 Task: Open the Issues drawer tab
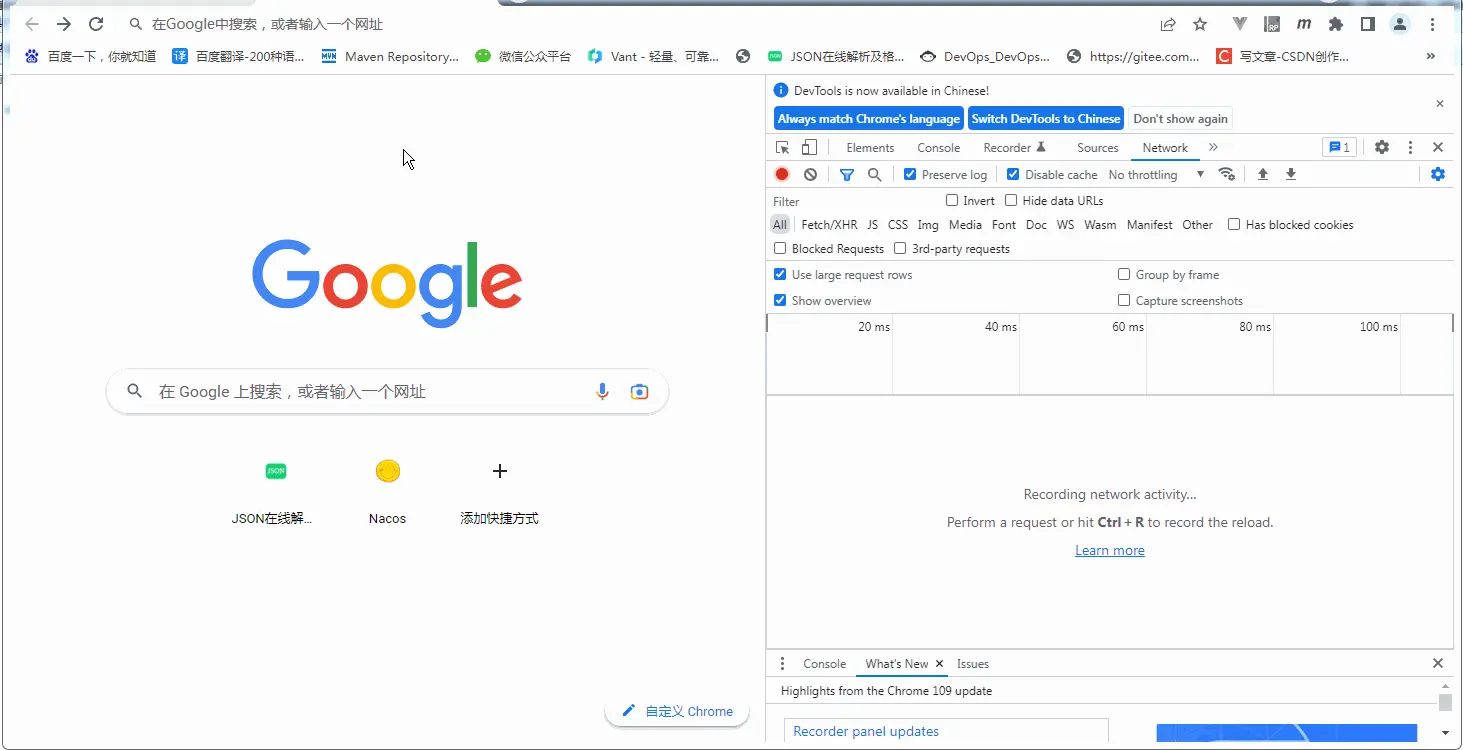(973, 663)
